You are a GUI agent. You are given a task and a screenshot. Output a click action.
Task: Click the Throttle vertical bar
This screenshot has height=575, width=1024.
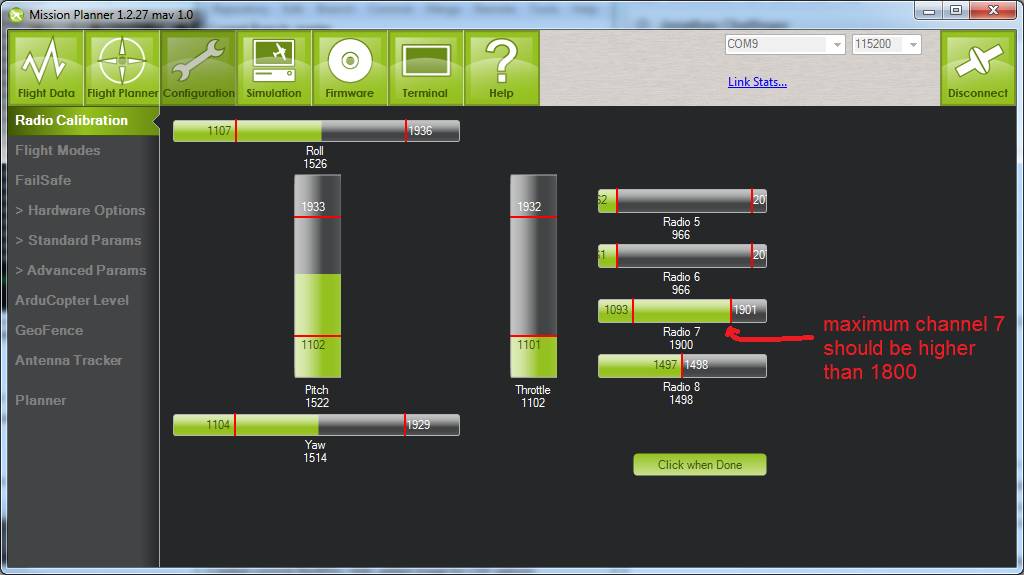pyautogui.click(x=533, y=276)
